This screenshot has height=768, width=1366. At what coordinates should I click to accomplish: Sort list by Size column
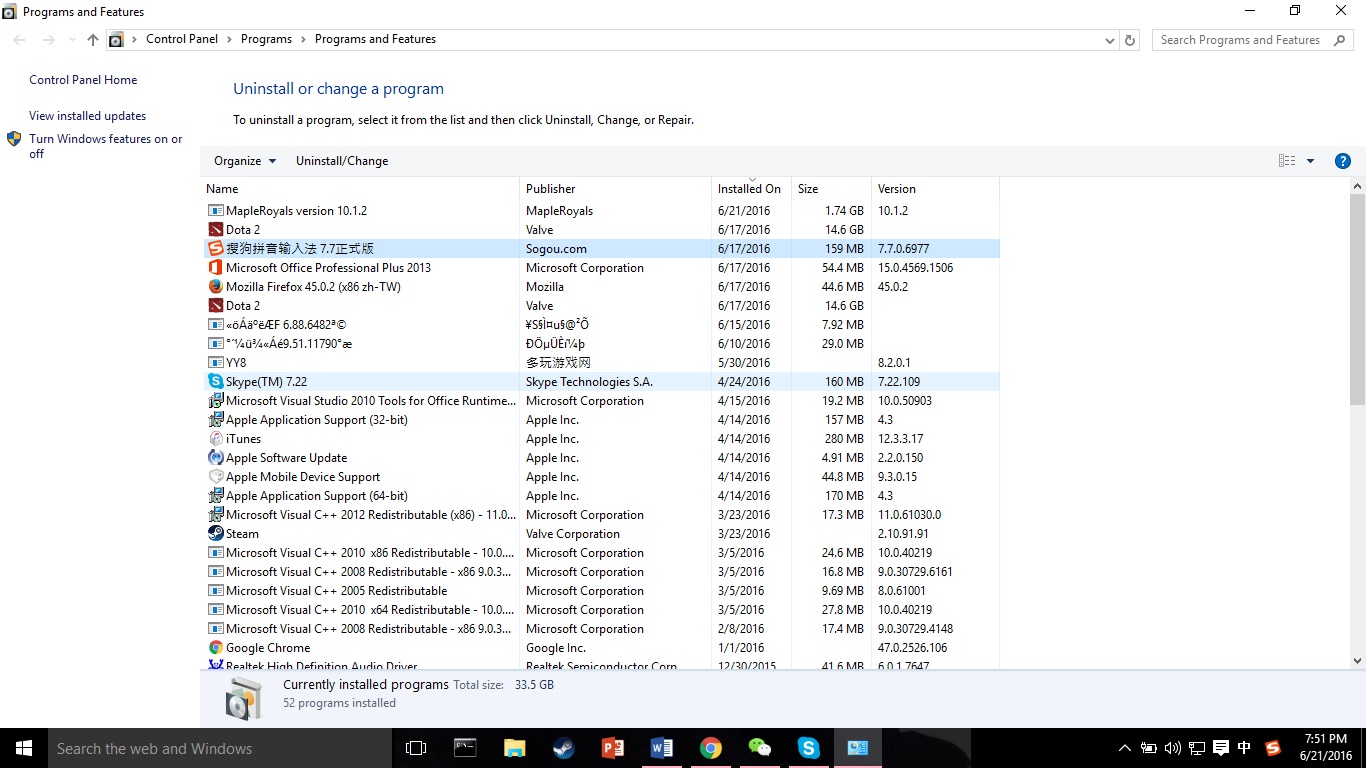click(831, 189)
